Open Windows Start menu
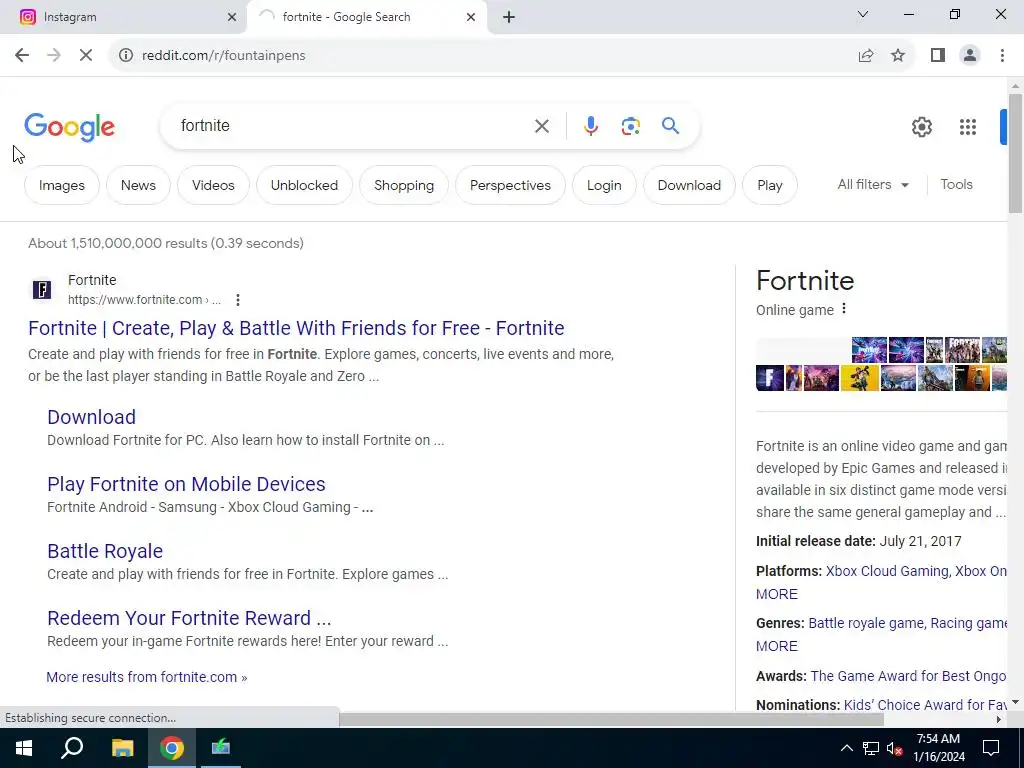1024x768 pixels. (x=24, y=748)
